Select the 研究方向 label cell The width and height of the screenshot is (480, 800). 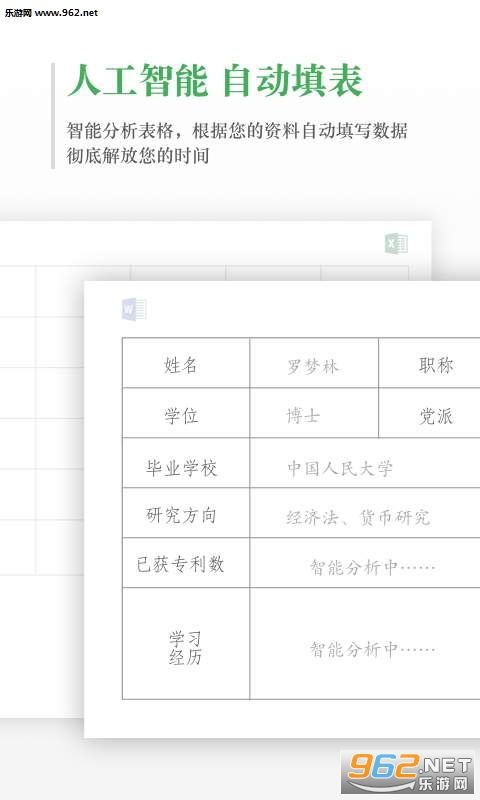pos(186,513)
